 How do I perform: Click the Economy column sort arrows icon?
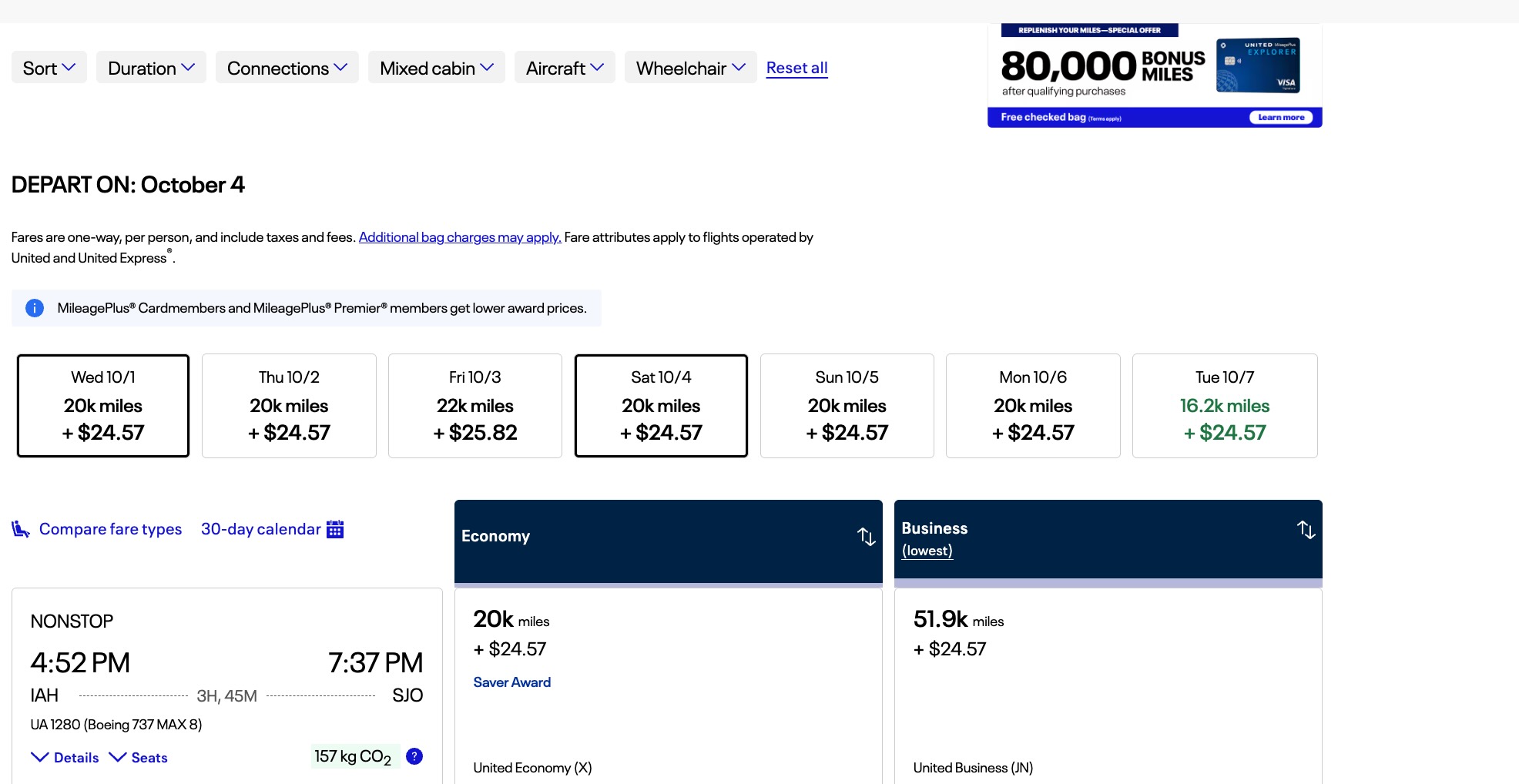click(866, 537)
